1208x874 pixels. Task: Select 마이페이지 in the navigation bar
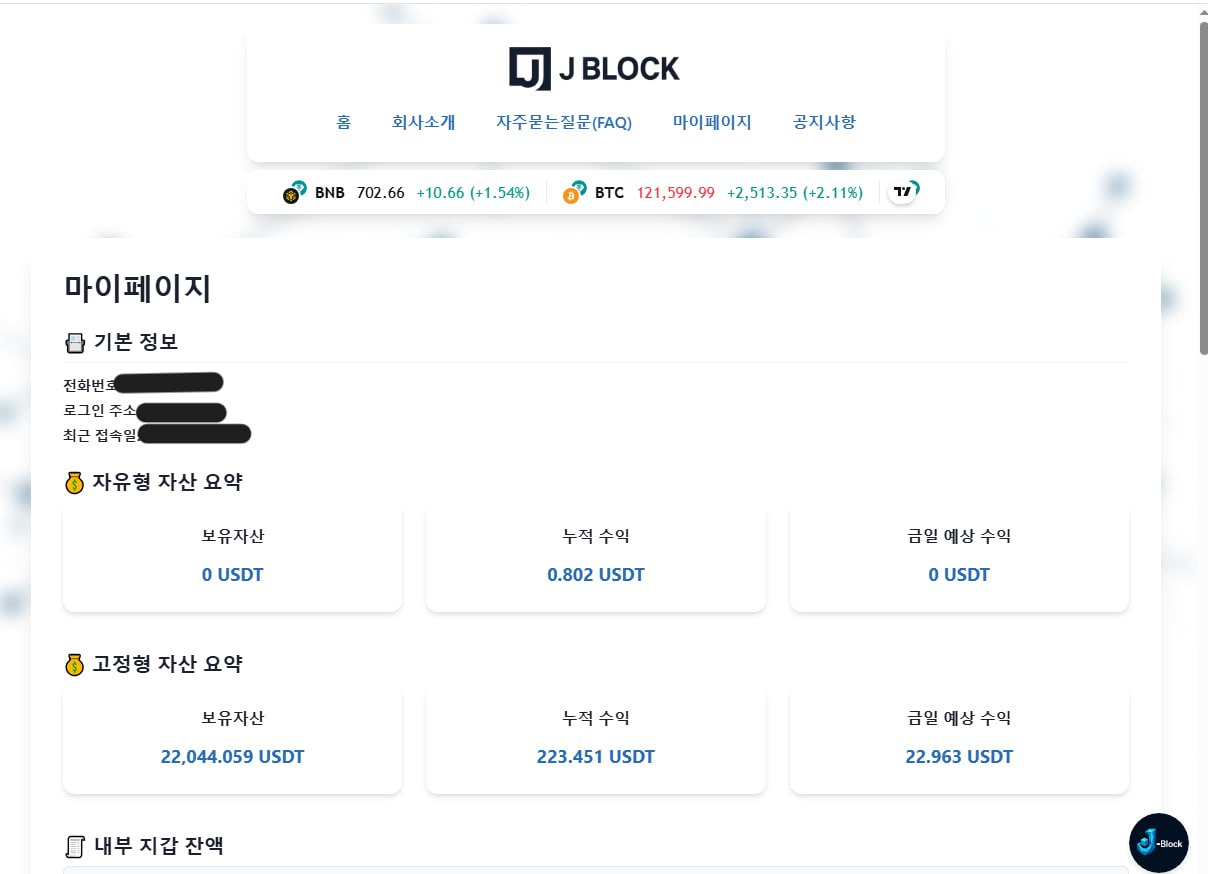click(712, 122)
